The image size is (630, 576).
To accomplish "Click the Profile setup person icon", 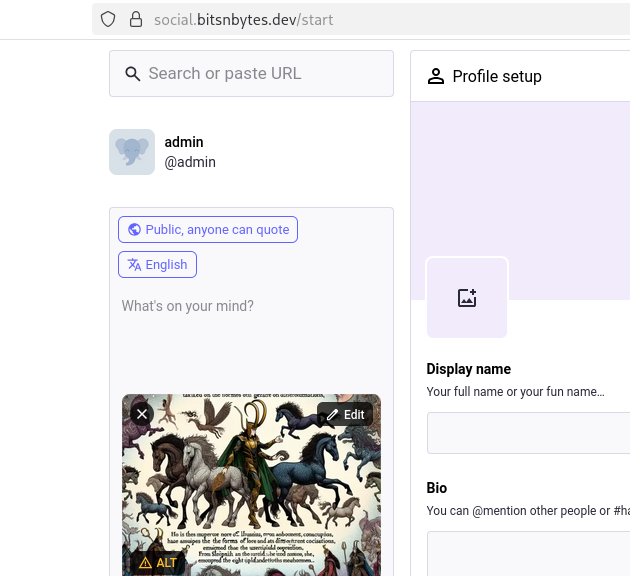I will click(x=435, y=76).
